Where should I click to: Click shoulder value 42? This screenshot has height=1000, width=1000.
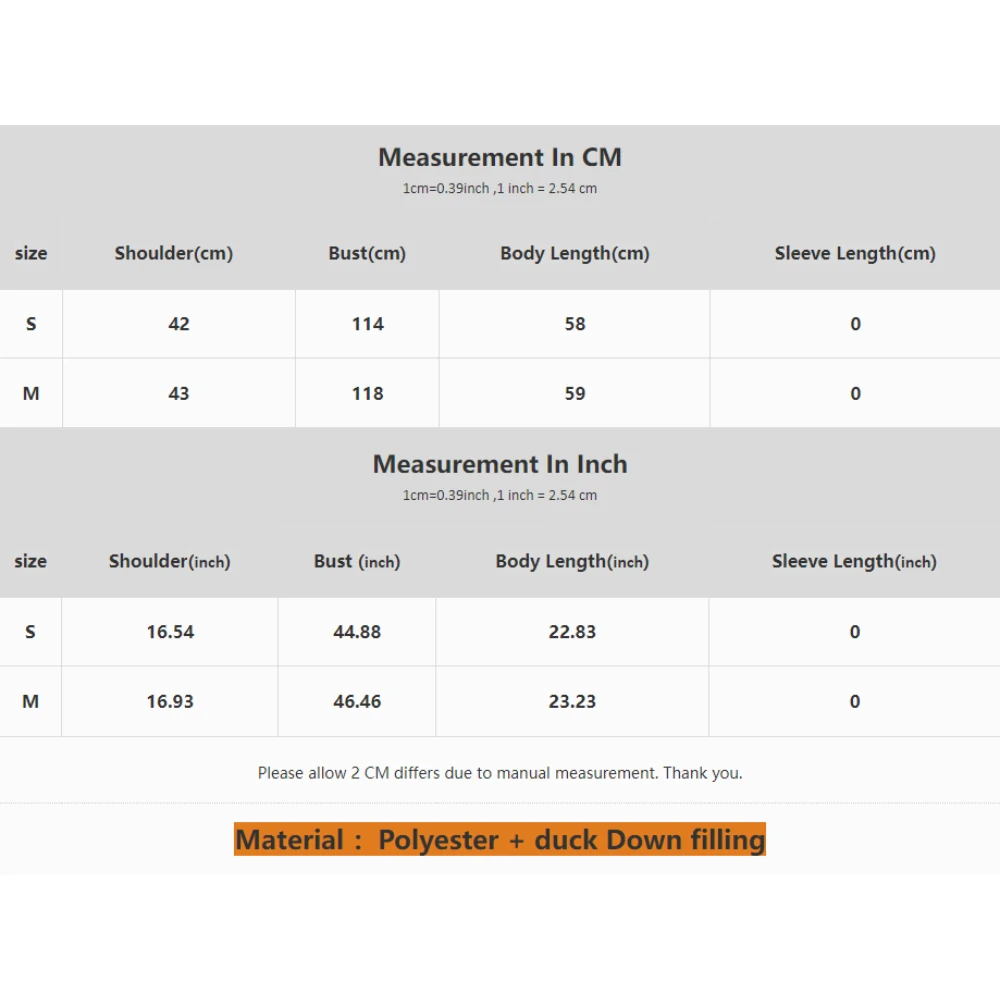[x=179, y=324]
